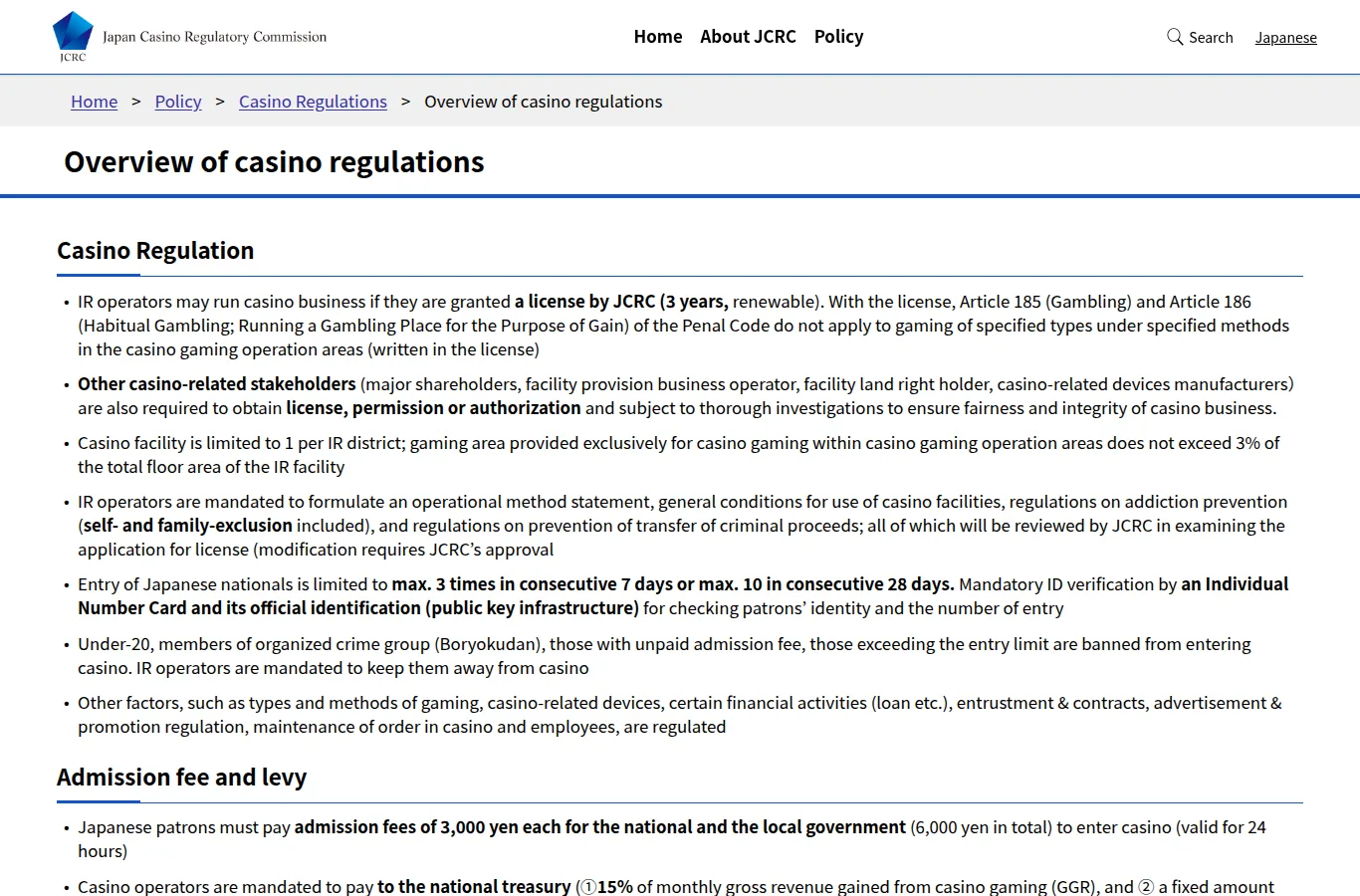Click text 'Casino facility is limited to 1 per IR district'
Screen dimensions: 1360x896
240,443
